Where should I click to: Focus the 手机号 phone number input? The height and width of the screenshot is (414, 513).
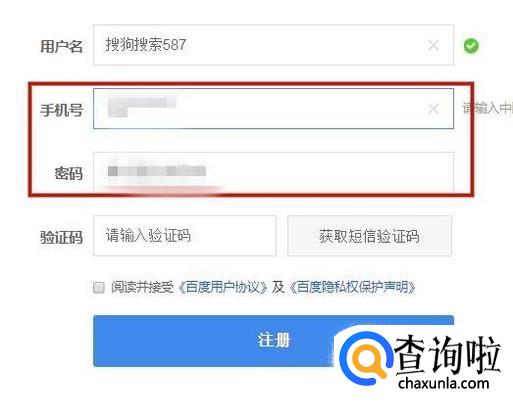coord(273,109)
